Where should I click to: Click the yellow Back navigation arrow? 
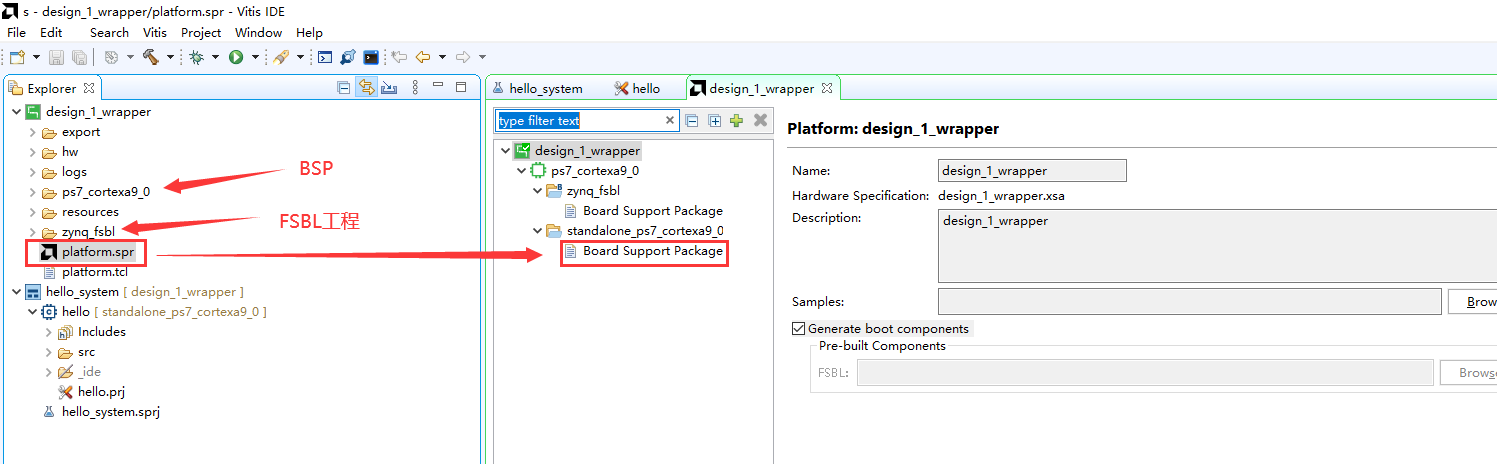point(422,57)
